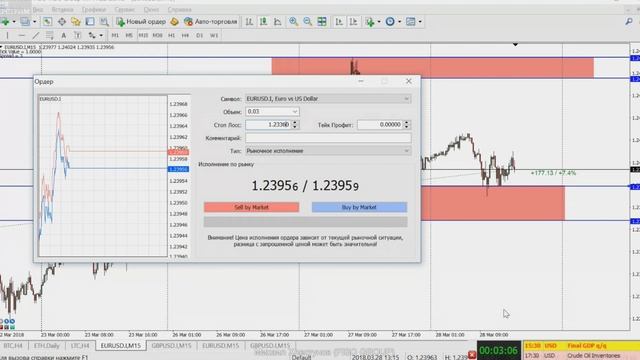Zoom in on the chart
640x360 pixels.
tap(293, 22)
